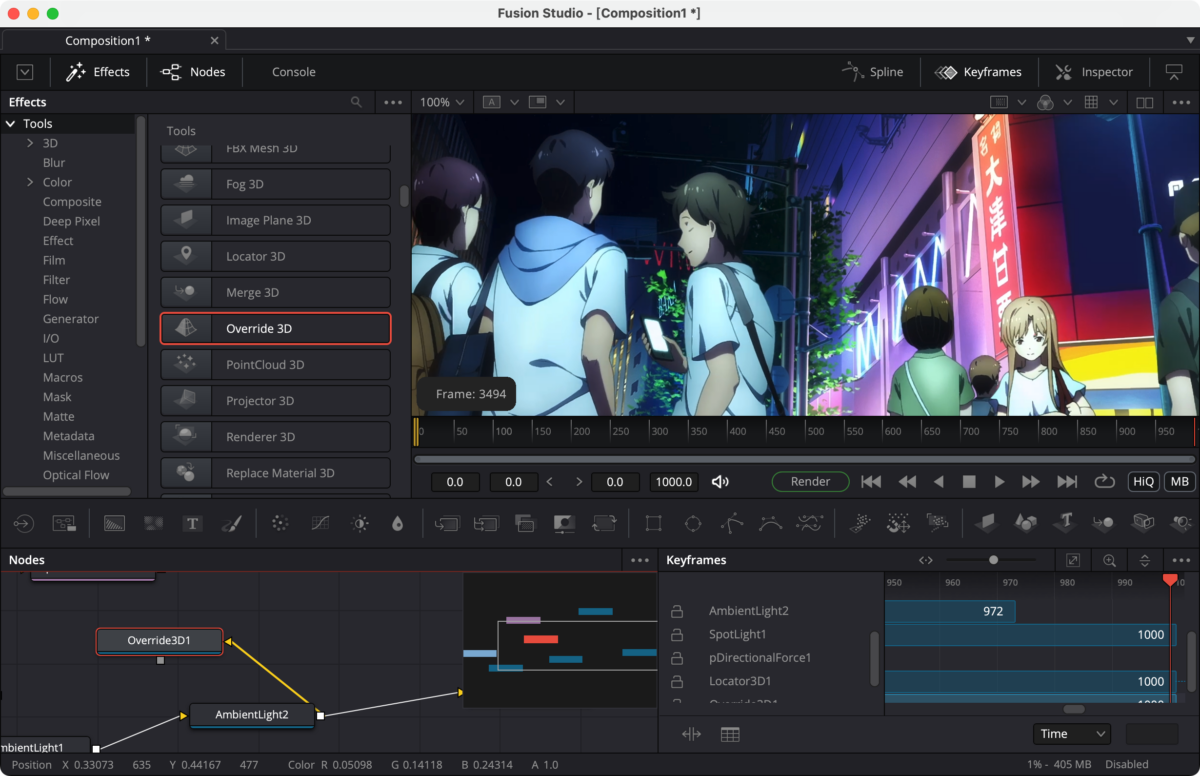Select the AmbientLight2 node
The image size is (1200, 776).
click(x=252, y=715)
